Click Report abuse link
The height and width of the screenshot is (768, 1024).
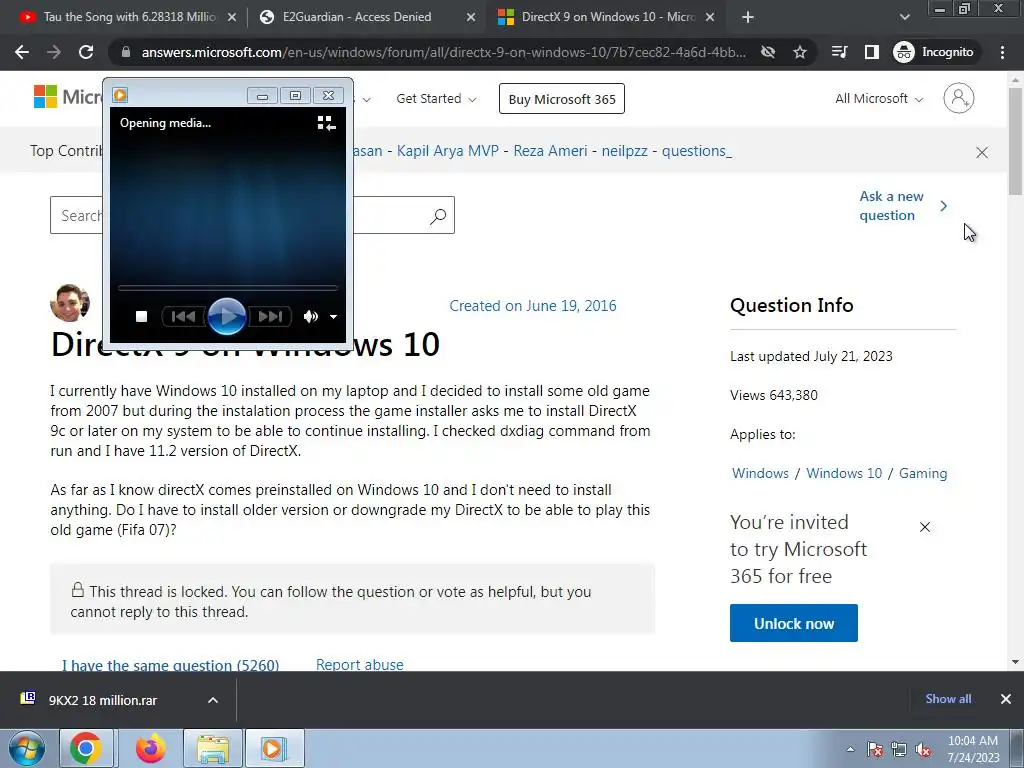pyautogui.click(x=360, y=665)
